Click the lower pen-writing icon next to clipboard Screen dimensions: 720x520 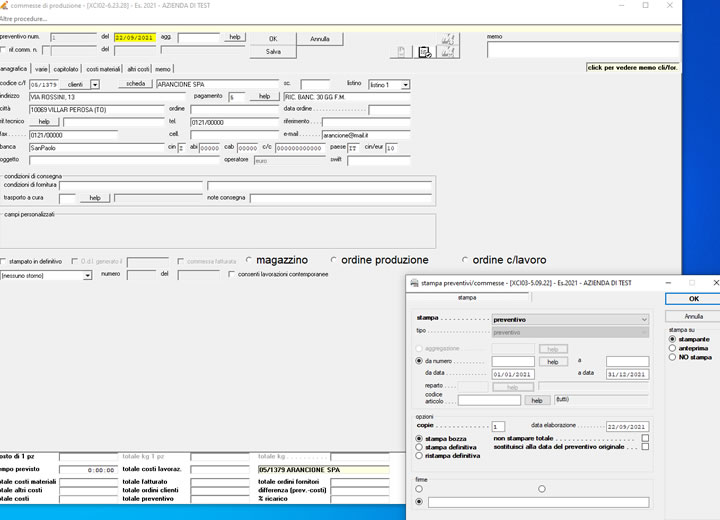tap(448, 52)
